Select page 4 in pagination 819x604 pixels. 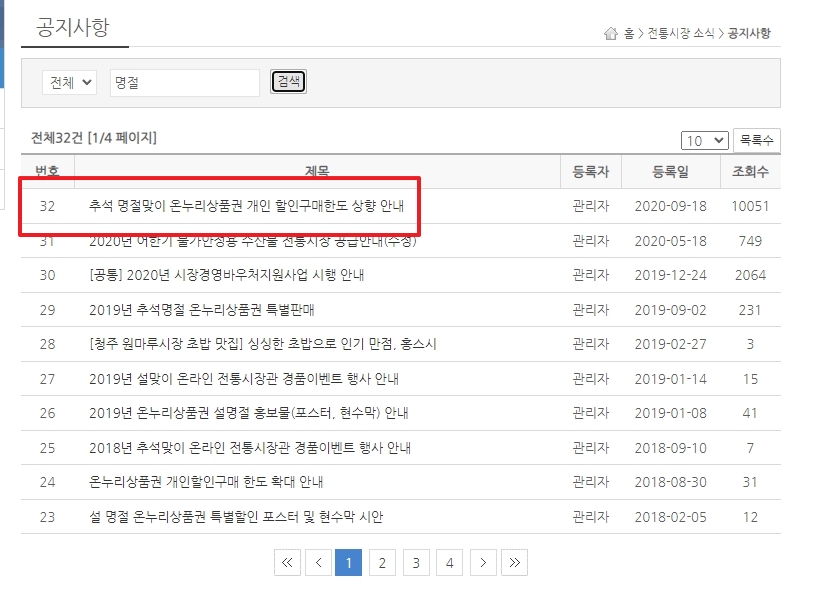point(449,562)
